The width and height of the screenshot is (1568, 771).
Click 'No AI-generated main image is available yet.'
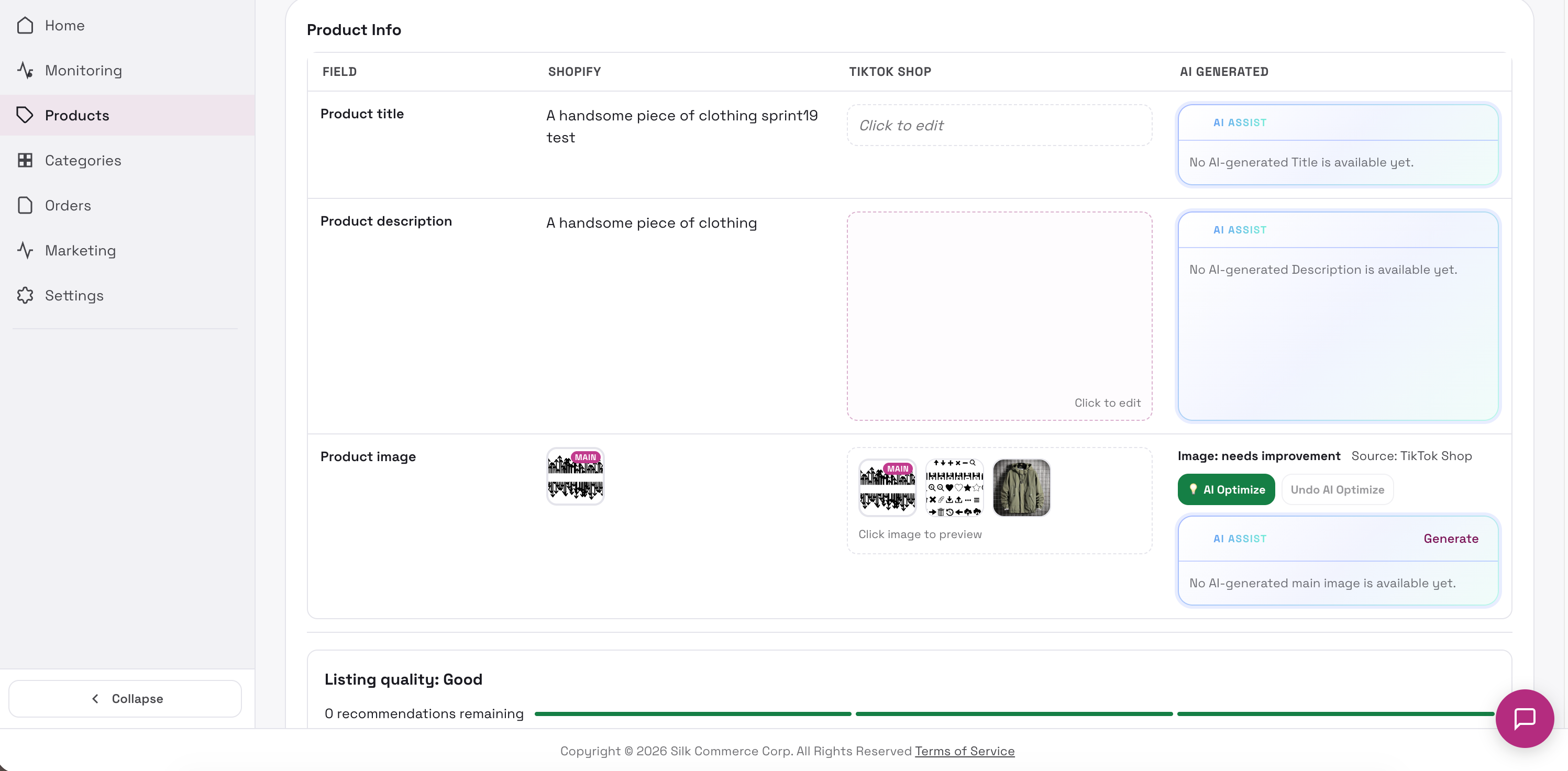click(1322, 583)
